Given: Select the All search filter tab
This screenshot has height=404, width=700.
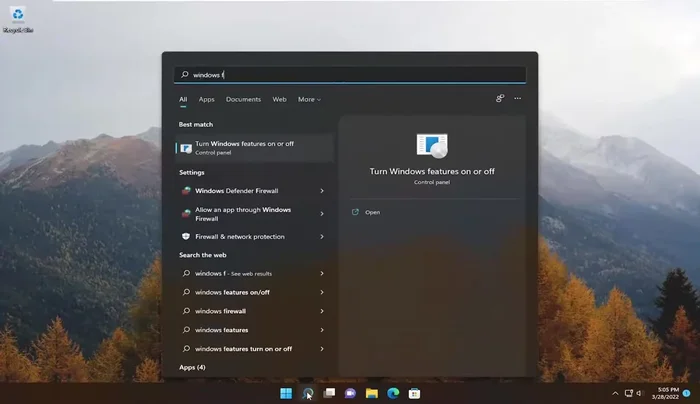Looking at the screenshot, I should (183, 100).
